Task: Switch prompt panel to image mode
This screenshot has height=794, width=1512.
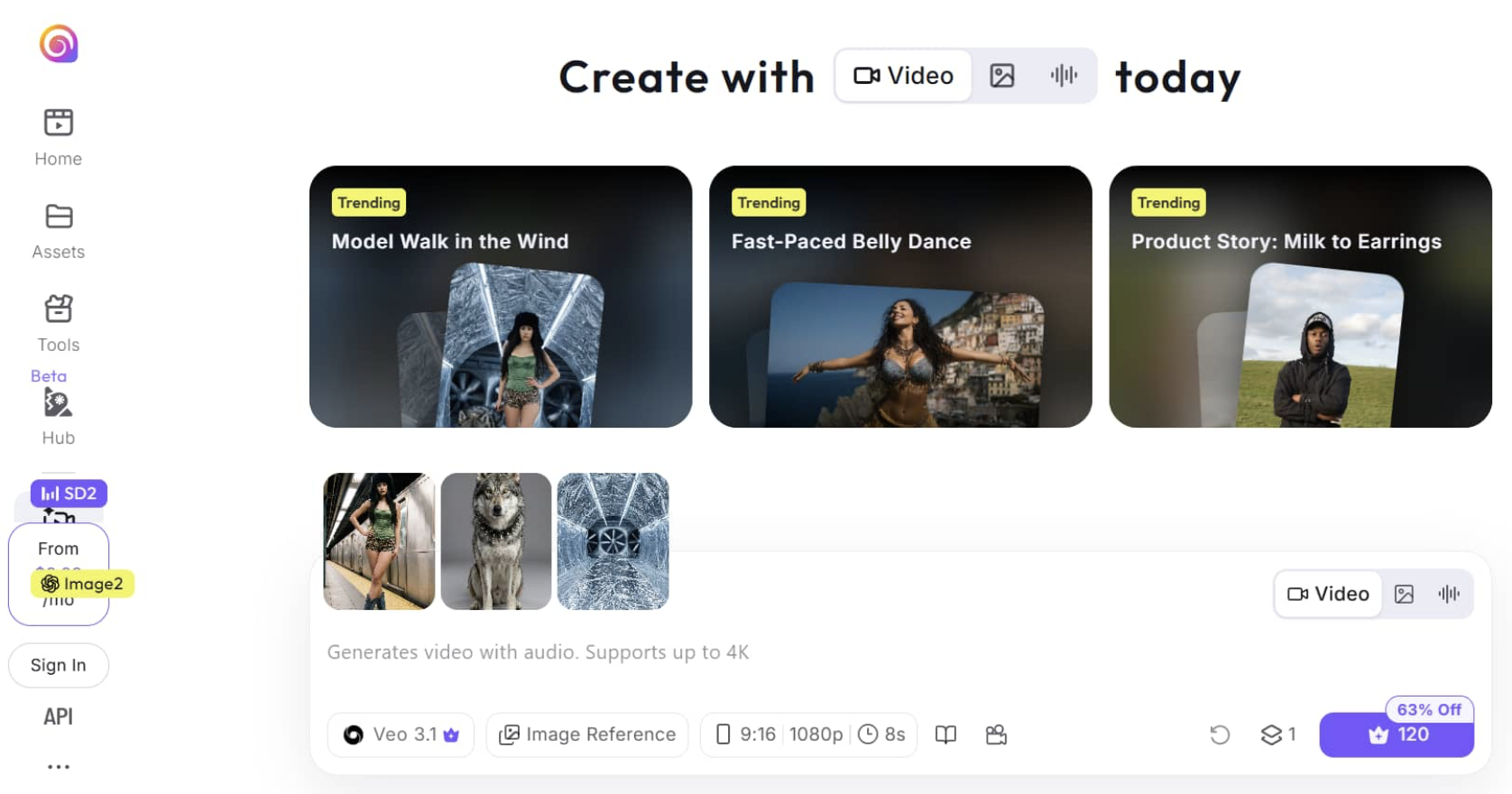Action: pyautogui.click(x=1405, y=594)
